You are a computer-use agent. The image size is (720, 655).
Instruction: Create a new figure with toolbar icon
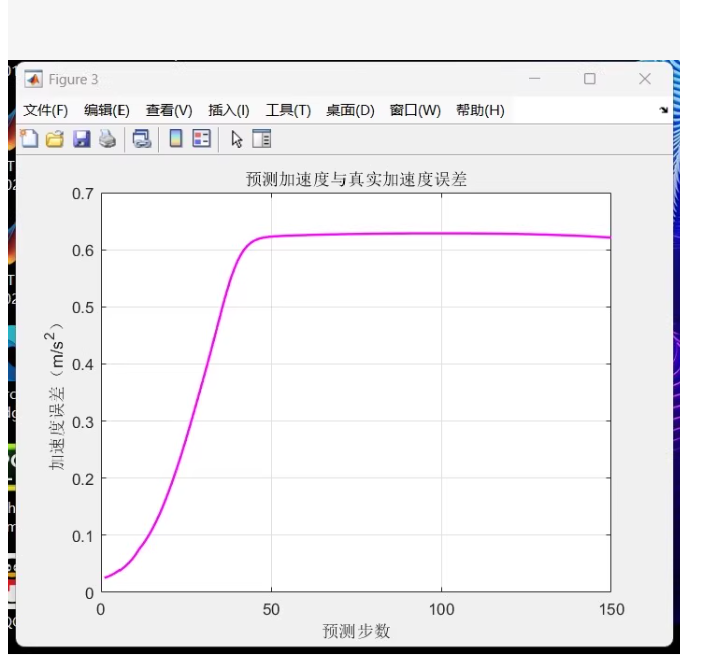pyautogui.click(x=29, y=139)
